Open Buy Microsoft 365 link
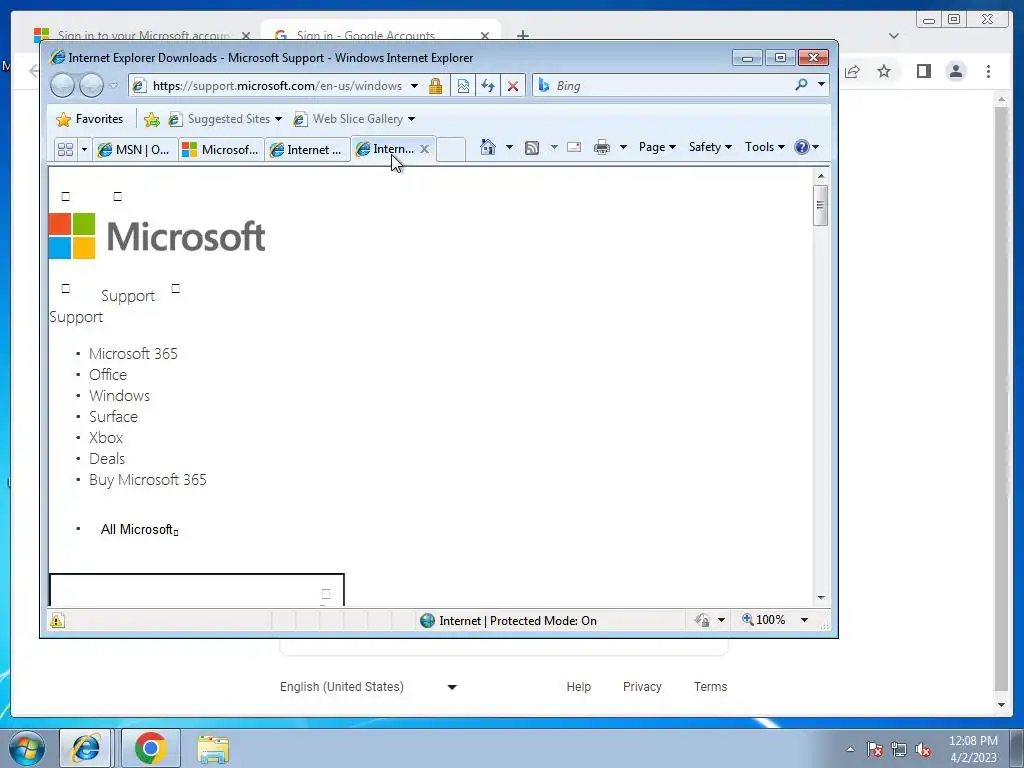The image size is (1024, 768). pyautogui.click(x=148, y=479)
